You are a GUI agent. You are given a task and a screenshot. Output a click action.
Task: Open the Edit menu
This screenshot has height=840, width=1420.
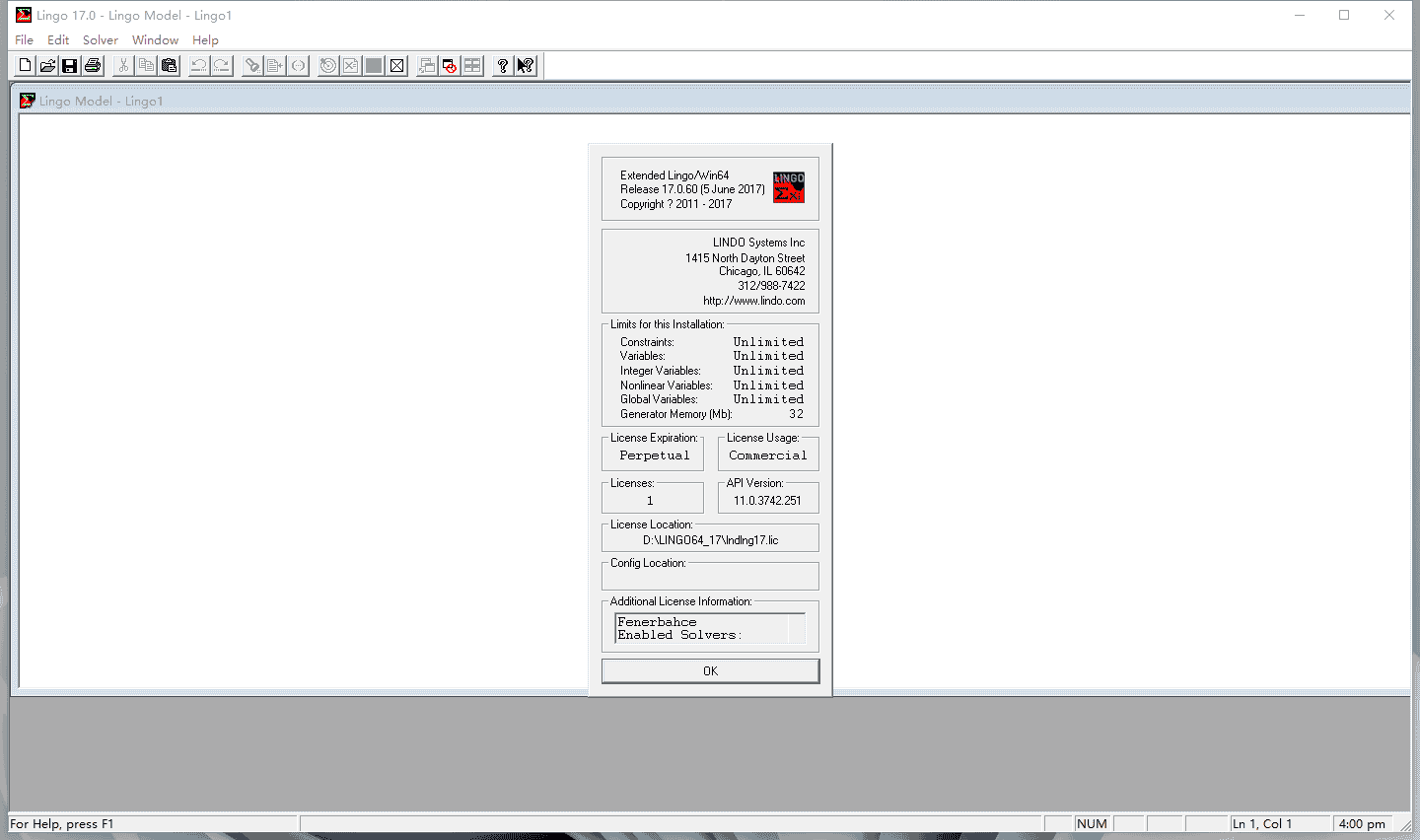[x=58, y=40]
